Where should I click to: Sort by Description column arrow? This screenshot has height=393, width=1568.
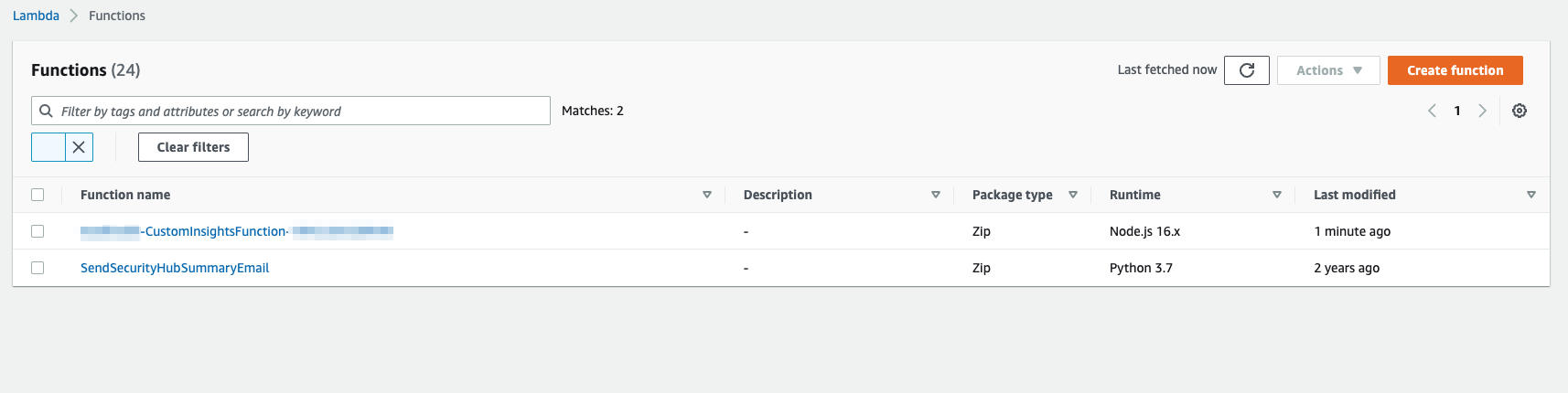935,195
